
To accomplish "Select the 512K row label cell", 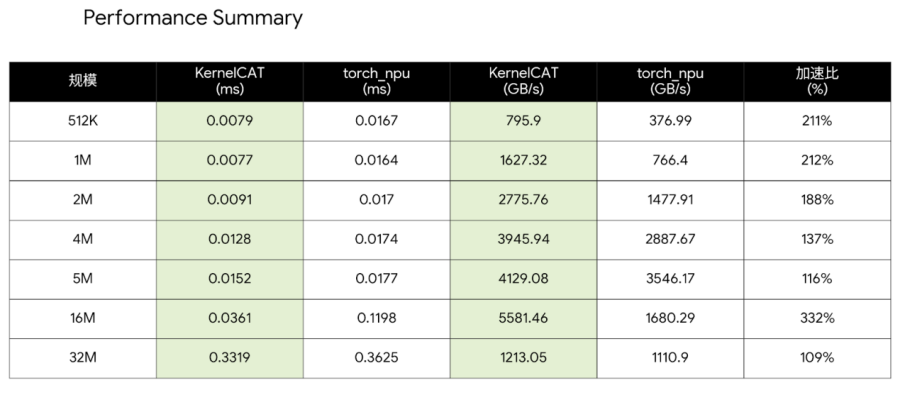I will click(x=83, y=121).
